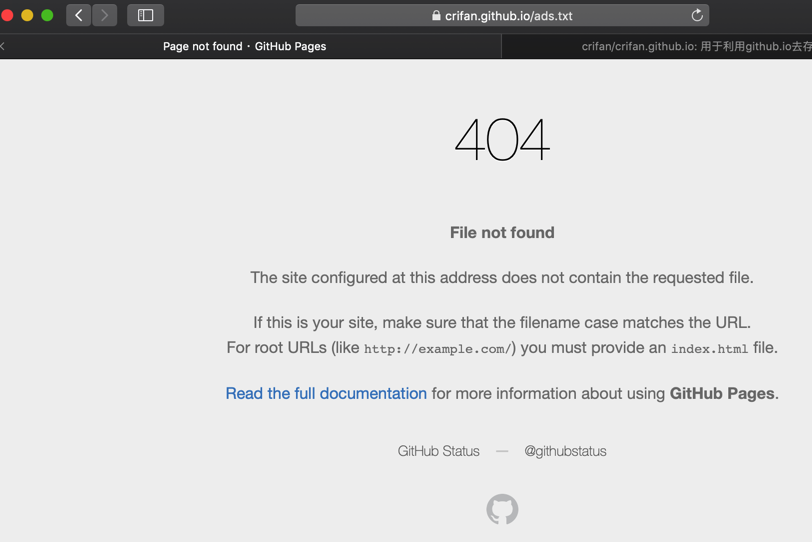Switch to the crifan/crifan.github.io tab

(x=657, y=46)
